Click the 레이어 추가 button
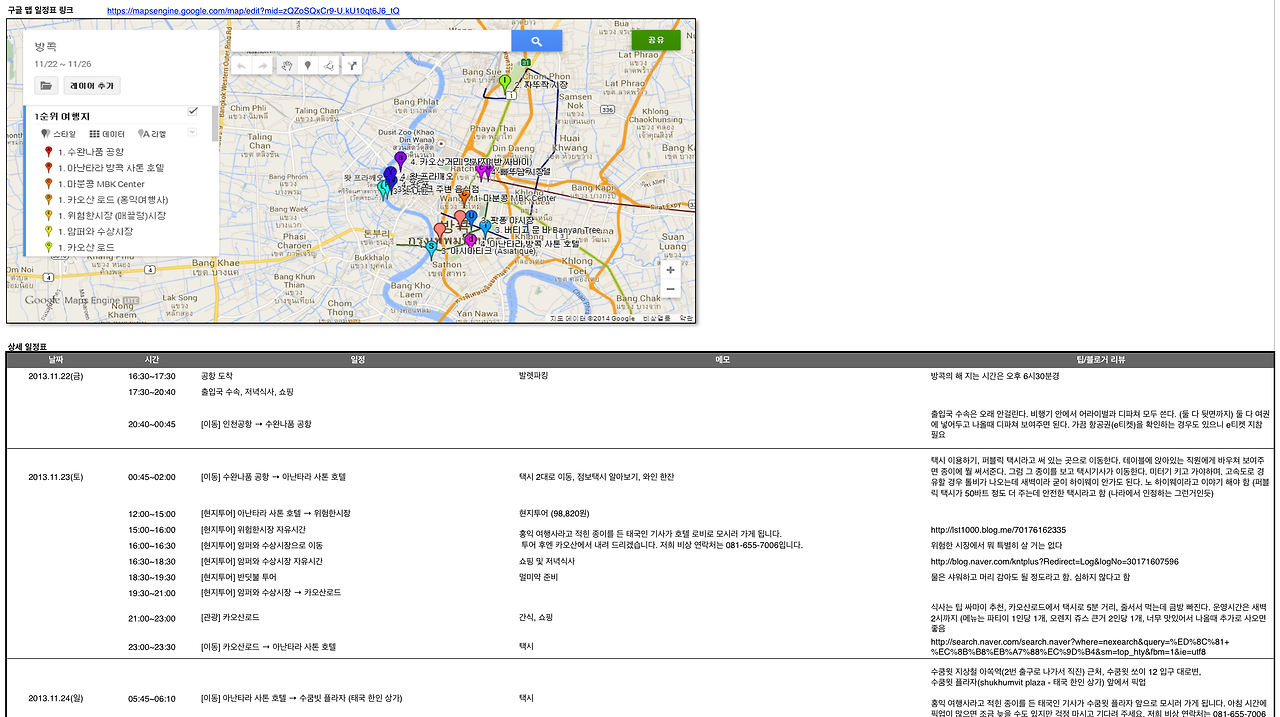Viewport: 1280px width, 717px height. point(92,86)
